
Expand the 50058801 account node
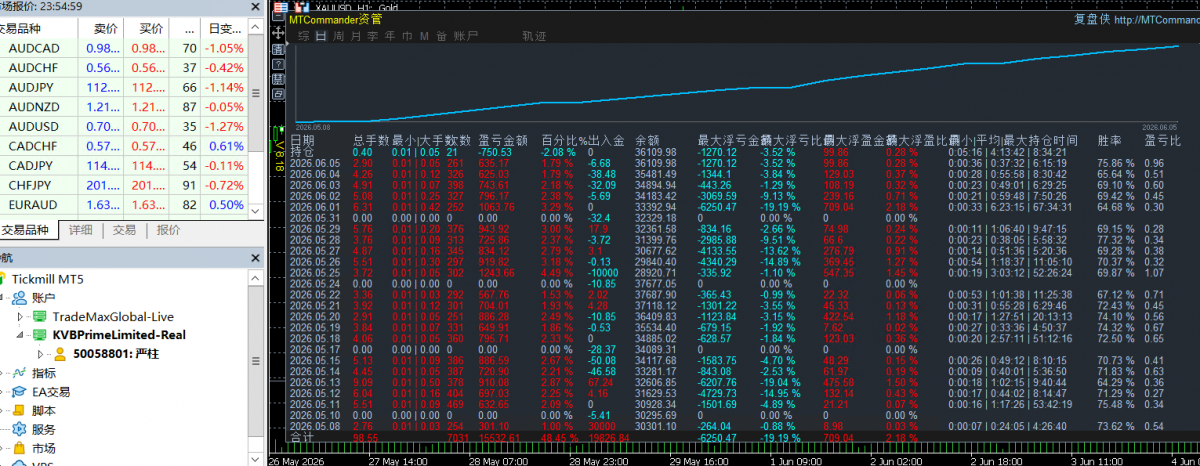click(x=41, y=354)
